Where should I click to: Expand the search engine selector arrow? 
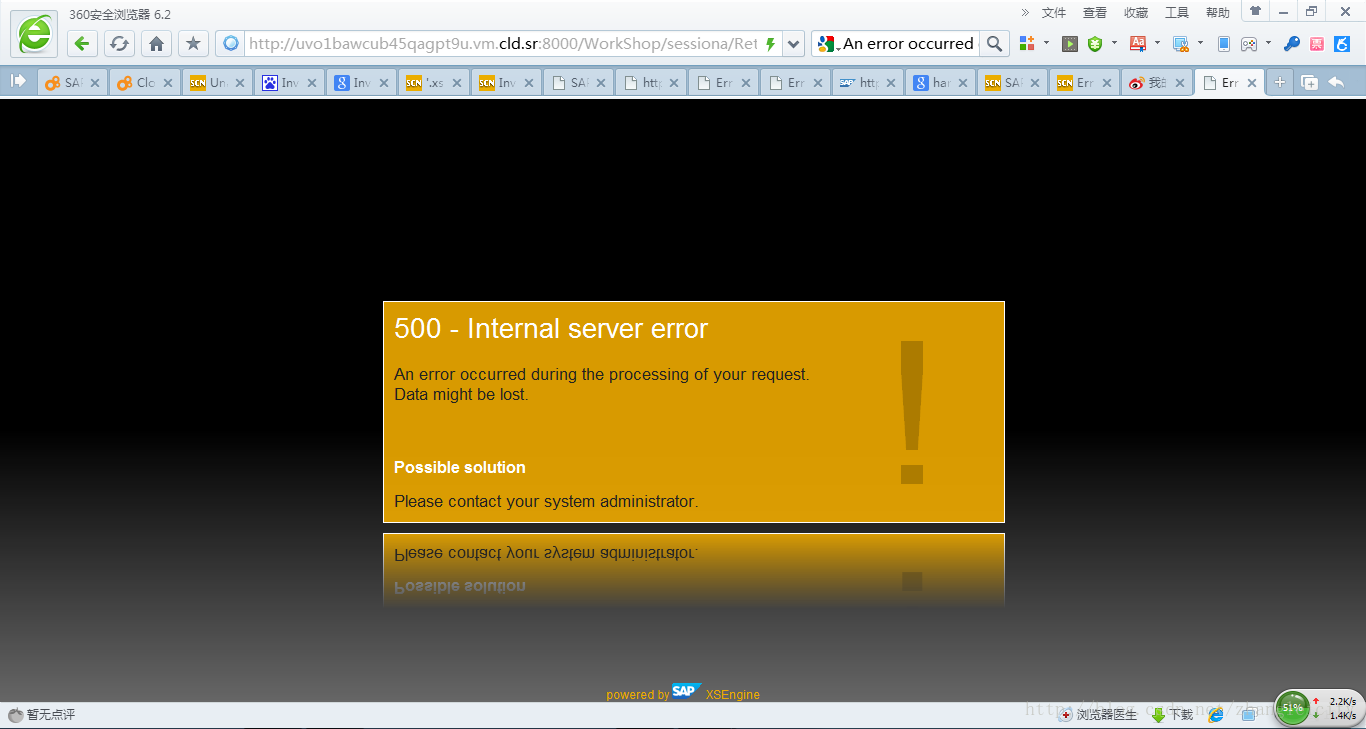coord(838,48)
